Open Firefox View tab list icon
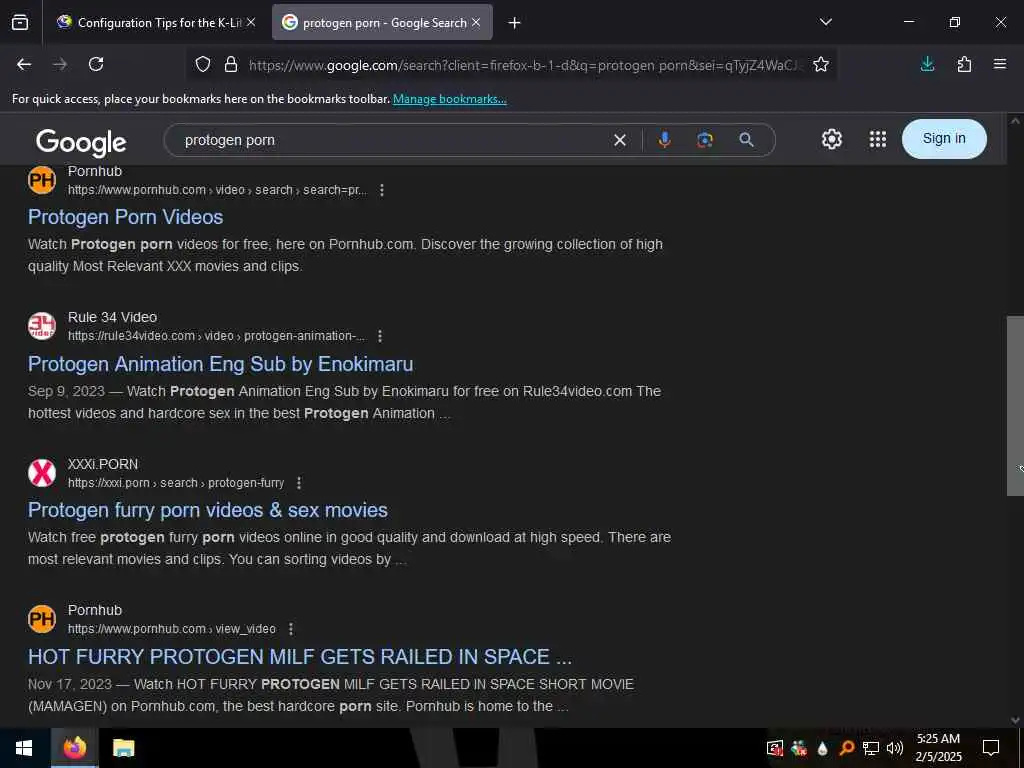Viewport: 1024px width, 768px height. 20,23
